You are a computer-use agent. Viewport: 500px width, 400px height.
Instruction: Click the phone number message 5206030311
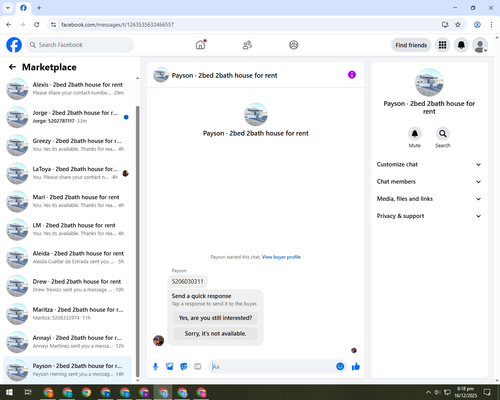tap(187, 282)
